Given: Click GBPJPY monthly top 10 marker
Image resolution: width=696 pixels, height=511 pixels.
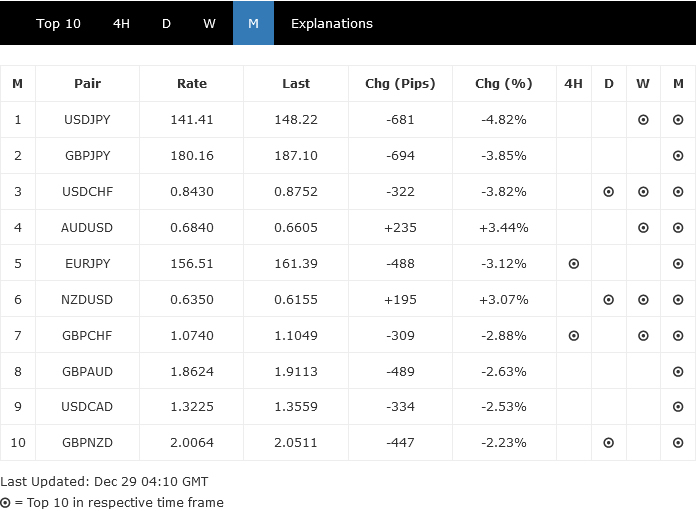Looking at the screenshot, I should pos(678,156).
